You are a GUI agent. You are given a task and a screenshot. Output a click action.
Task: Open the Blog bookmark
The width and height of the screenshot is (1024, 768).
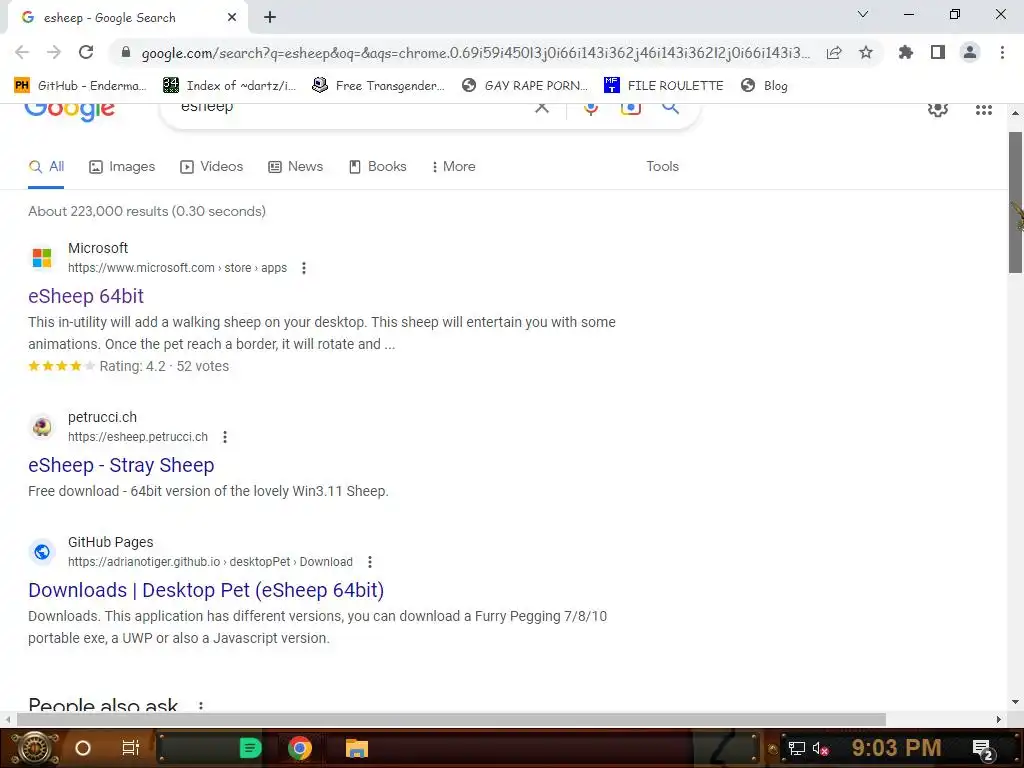[x=764, y=86]
